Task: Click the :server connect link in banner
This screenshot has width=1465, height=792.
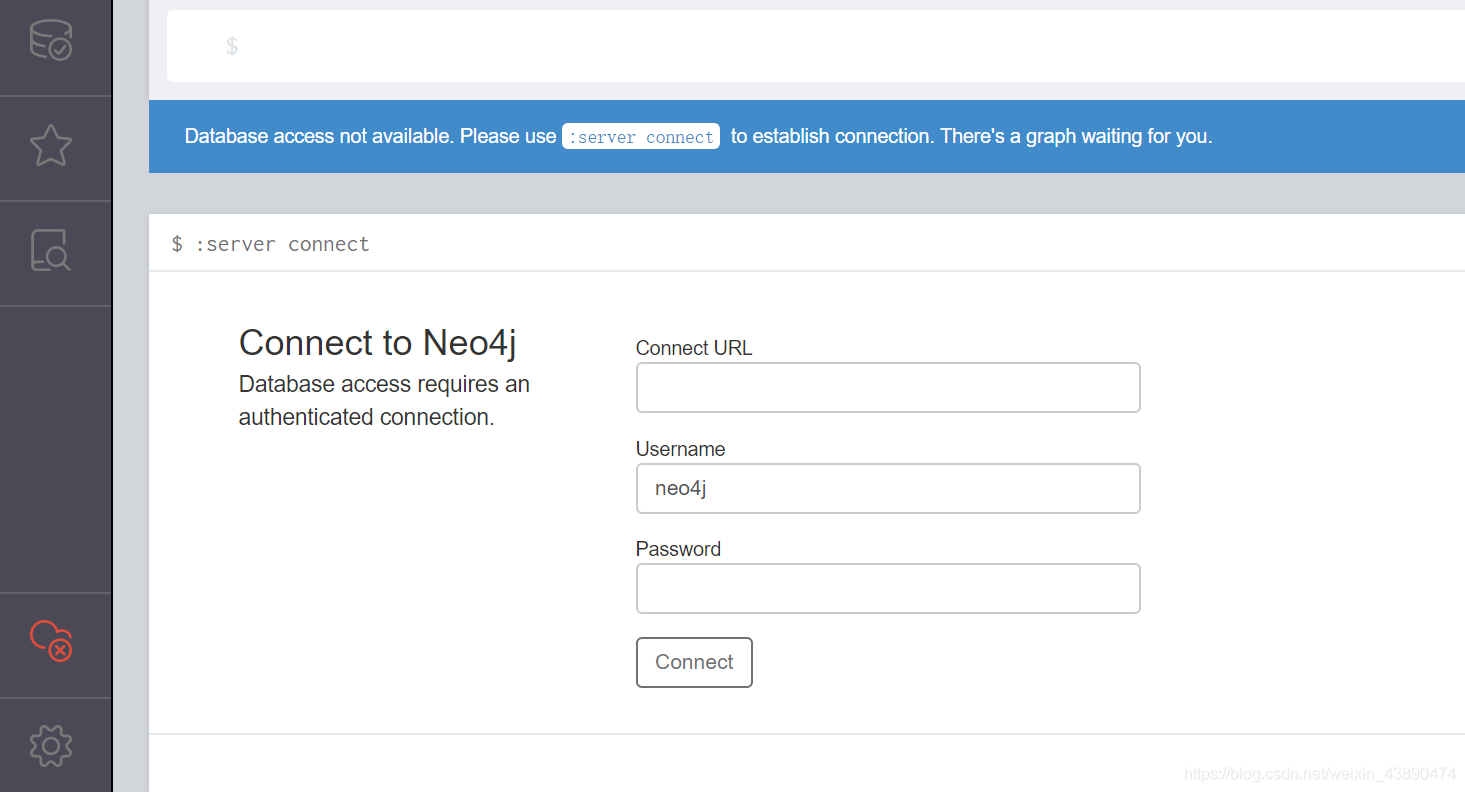Action: pyautogui.click(x=641, y=137)
